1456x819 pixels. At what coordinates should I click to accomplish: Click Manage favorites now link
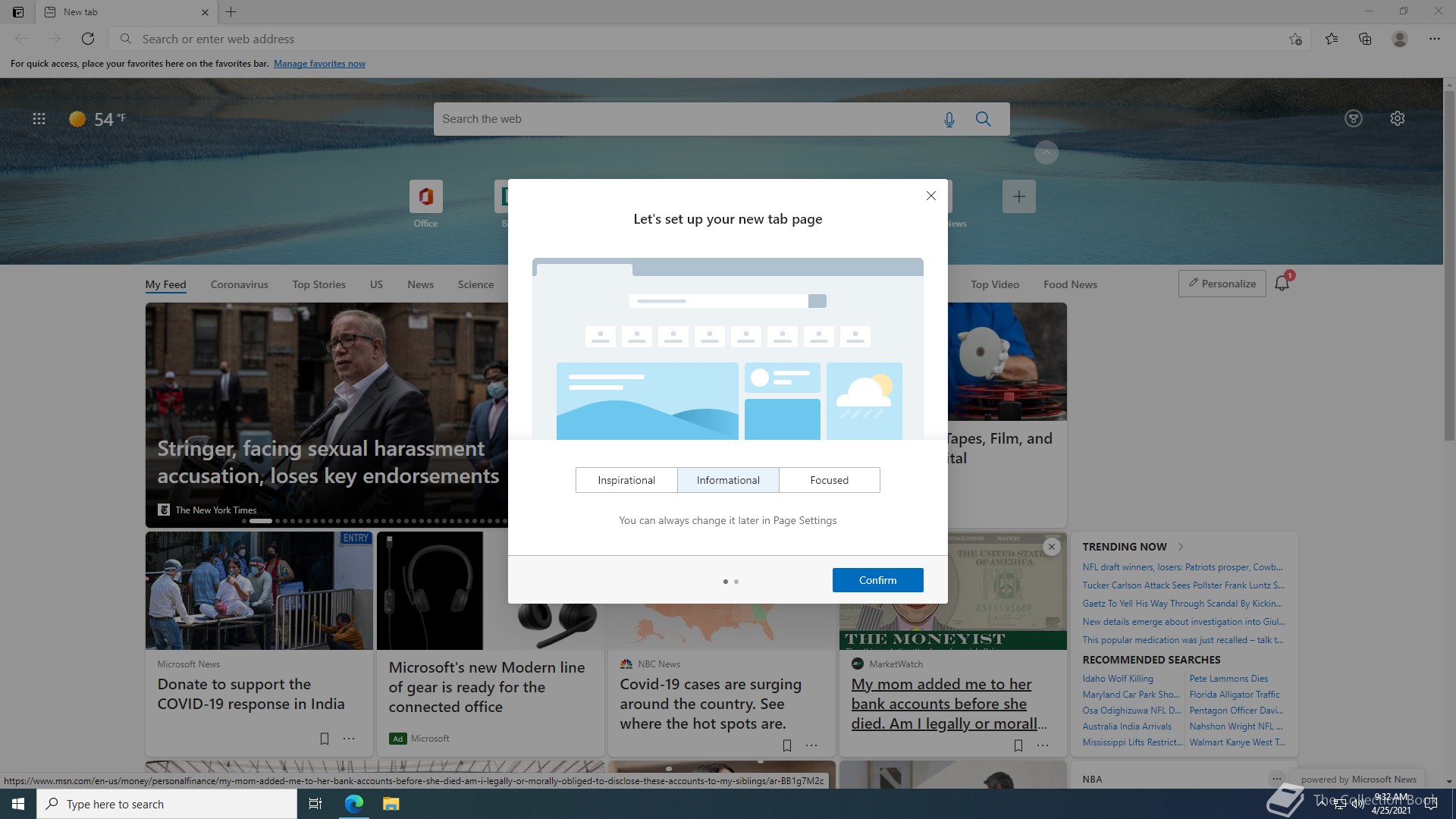tap(319, 64)
